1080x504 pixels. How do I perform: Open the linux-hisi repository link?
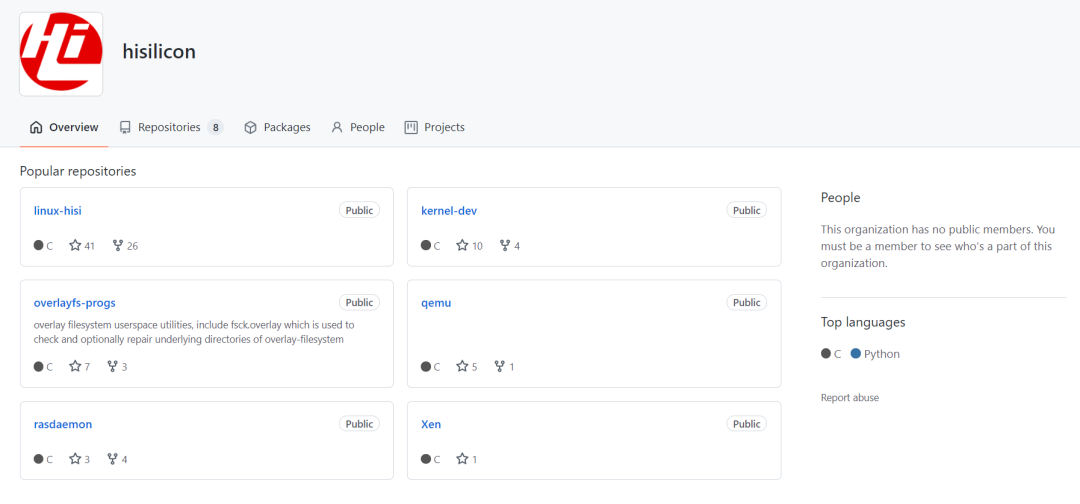click(58, 211)
